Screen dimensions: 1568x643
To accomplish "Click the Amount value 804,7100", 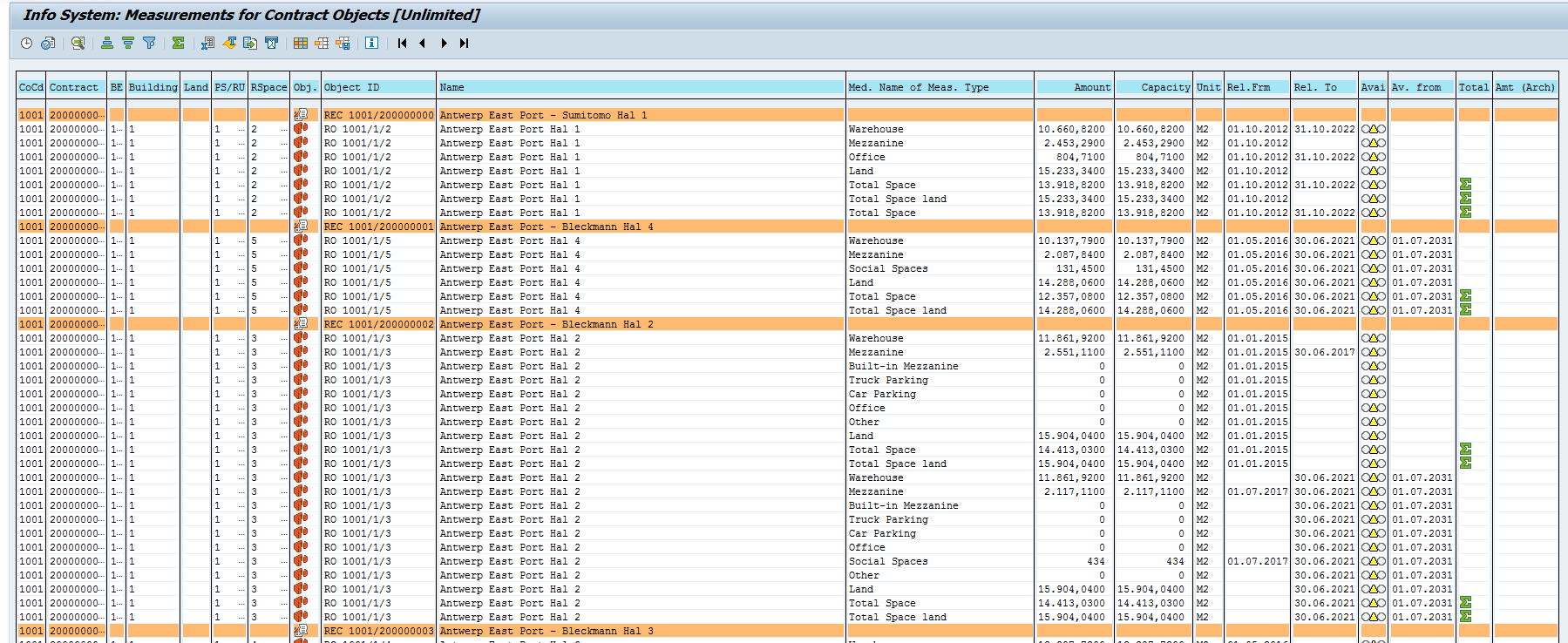I will click(1080, 157).
